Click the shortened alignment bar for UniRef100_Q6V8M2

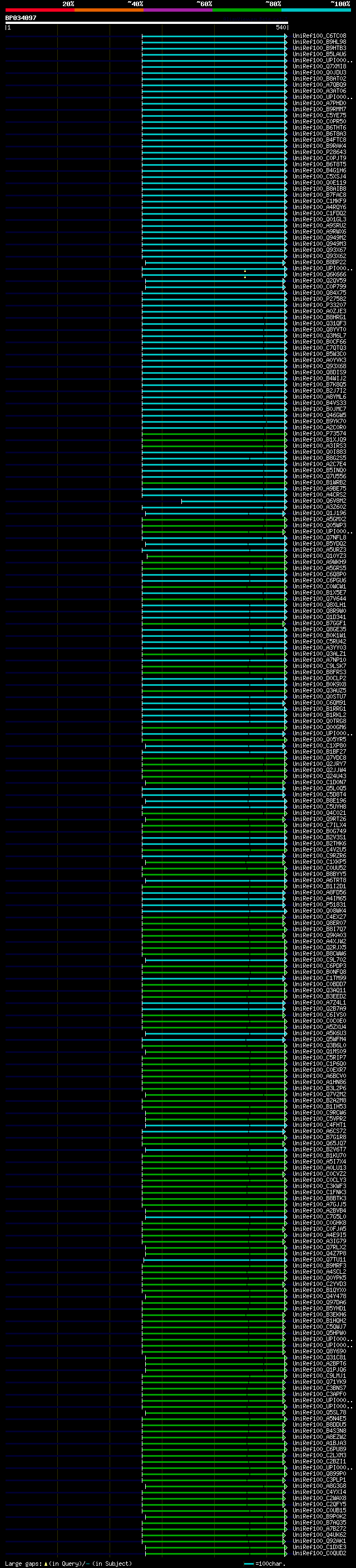tap(234, 501)
